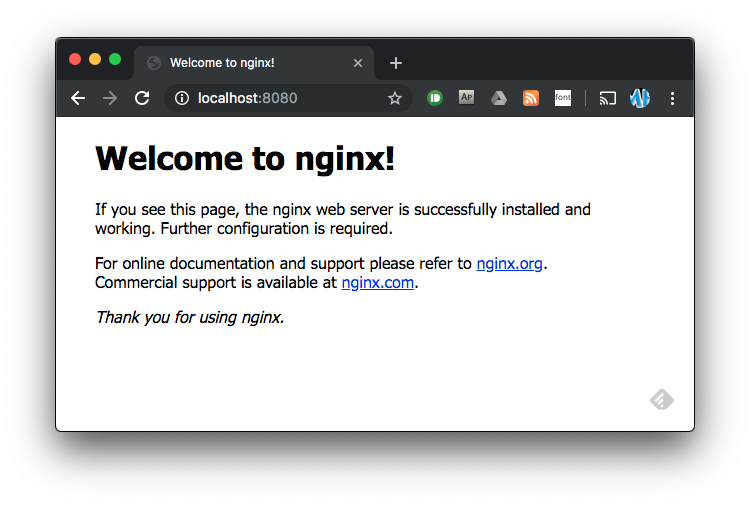
Task: Close the window with the red button
Action: [x=75, y=59]
